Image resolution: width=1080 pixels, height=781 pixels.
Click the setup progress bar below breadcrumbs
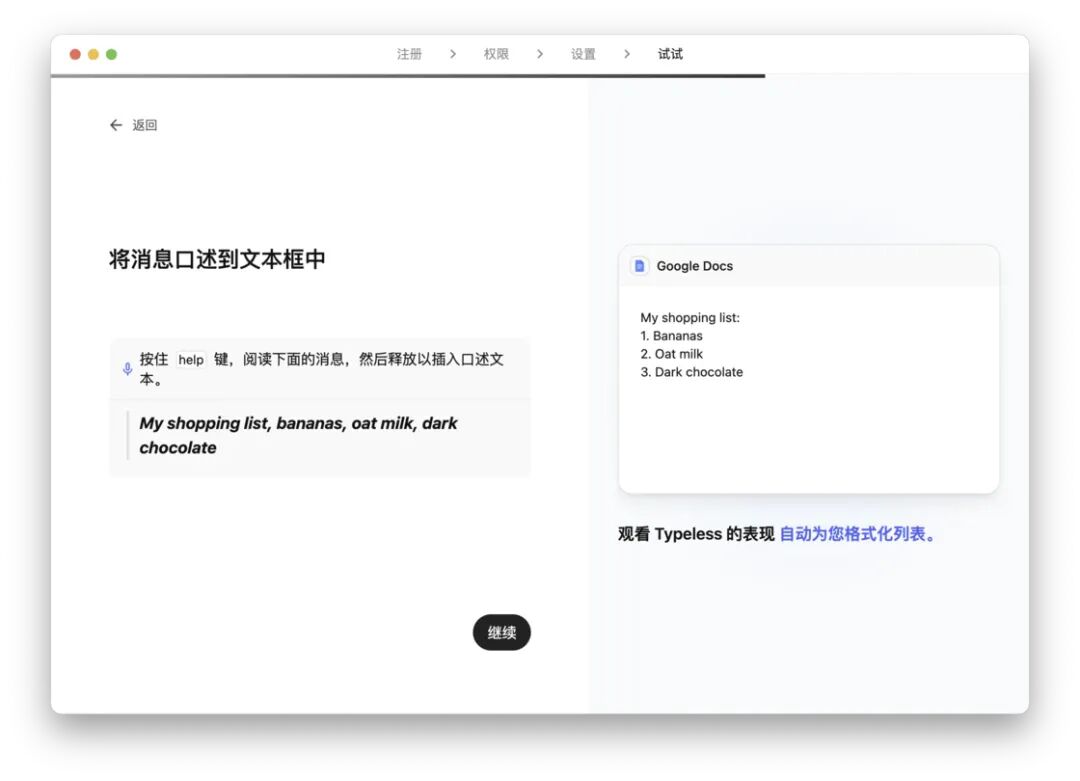point(408,76)
